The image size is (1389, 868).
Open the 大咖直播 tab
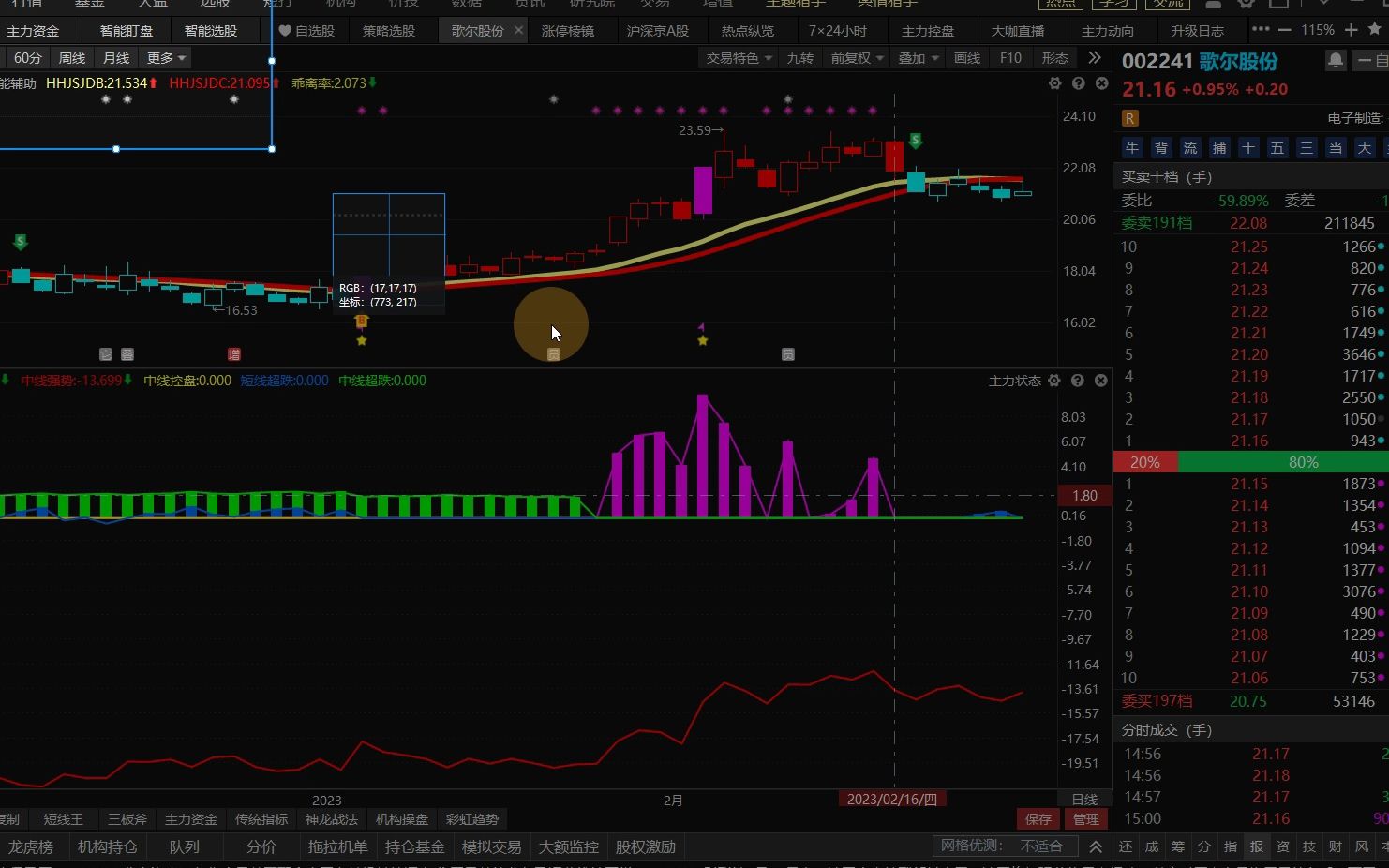point(1018,31)
